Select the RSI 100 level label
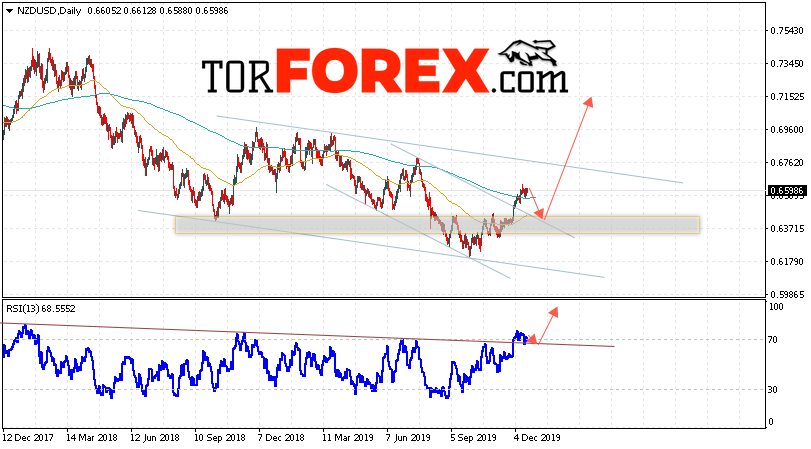The image size is (811, 449). [776, 307]
